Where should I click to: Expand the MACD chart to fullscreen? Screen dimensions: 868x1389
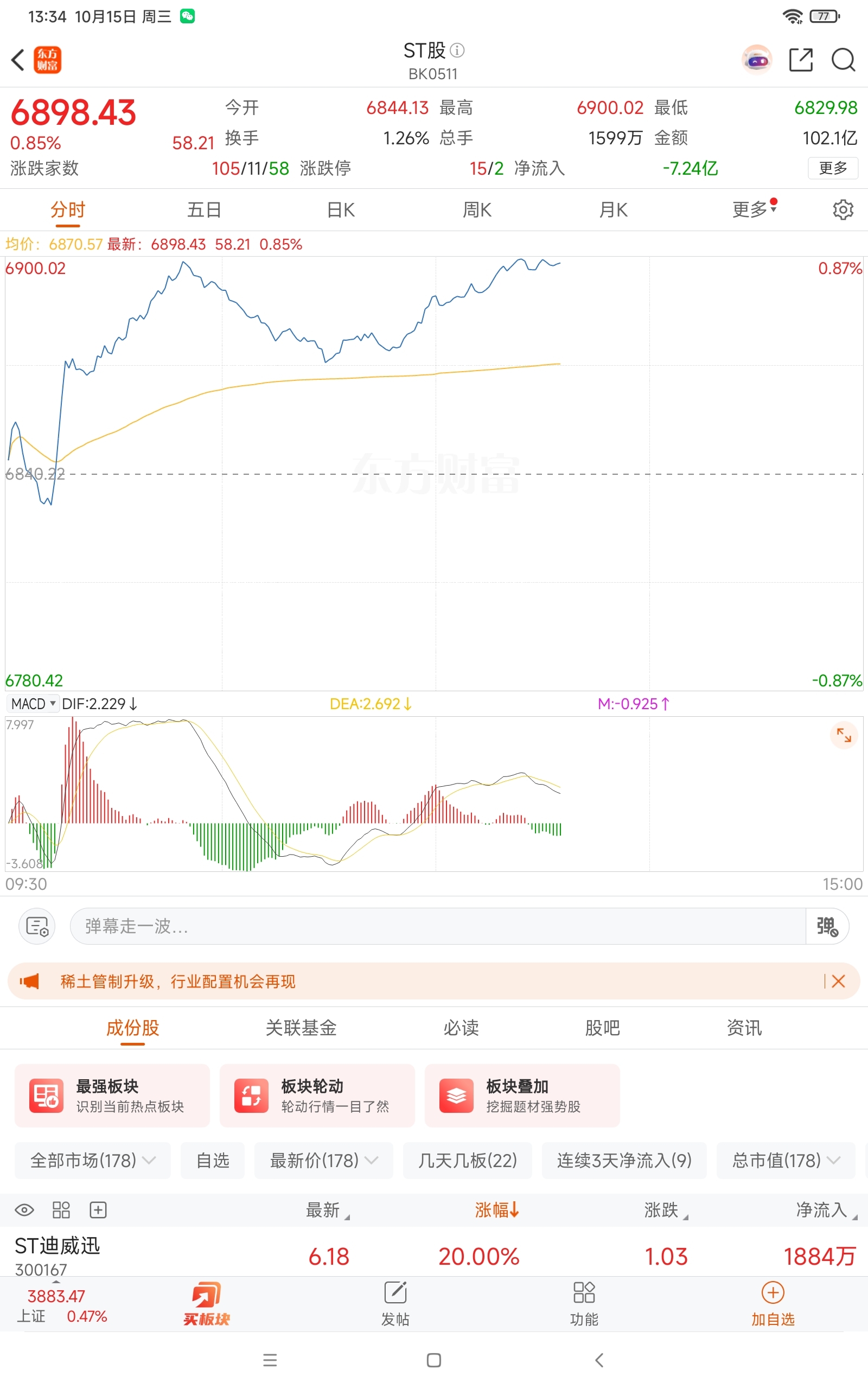click(x=843, y=735)
